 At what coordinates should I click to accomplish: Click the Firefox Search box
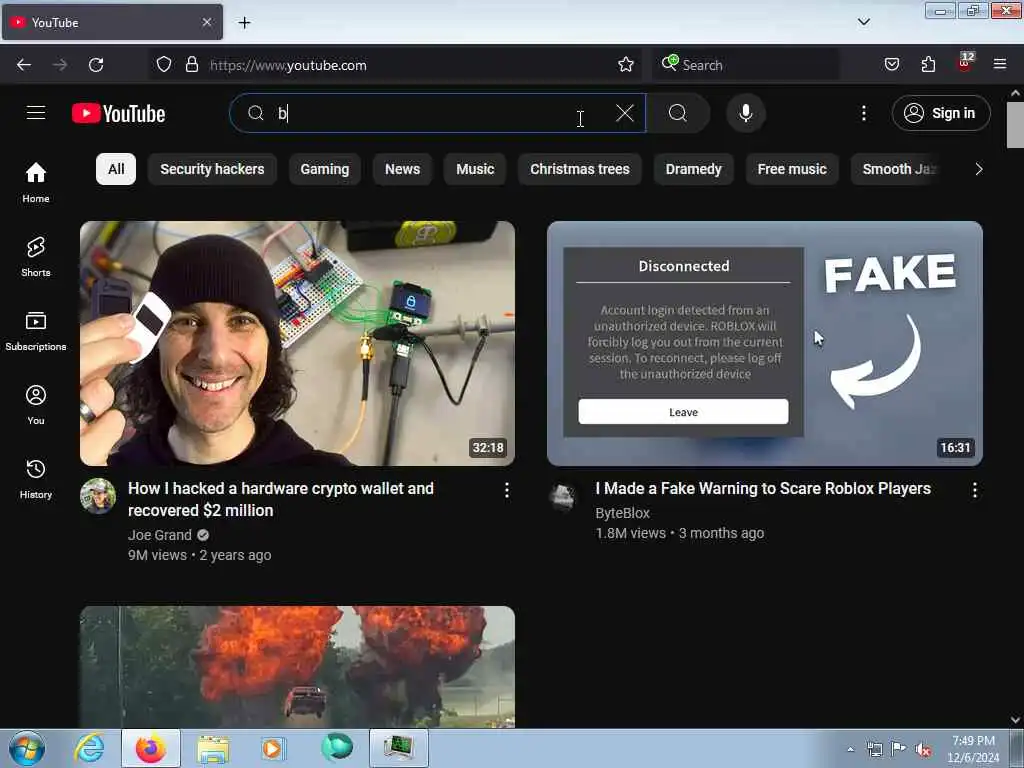(745, 65)
